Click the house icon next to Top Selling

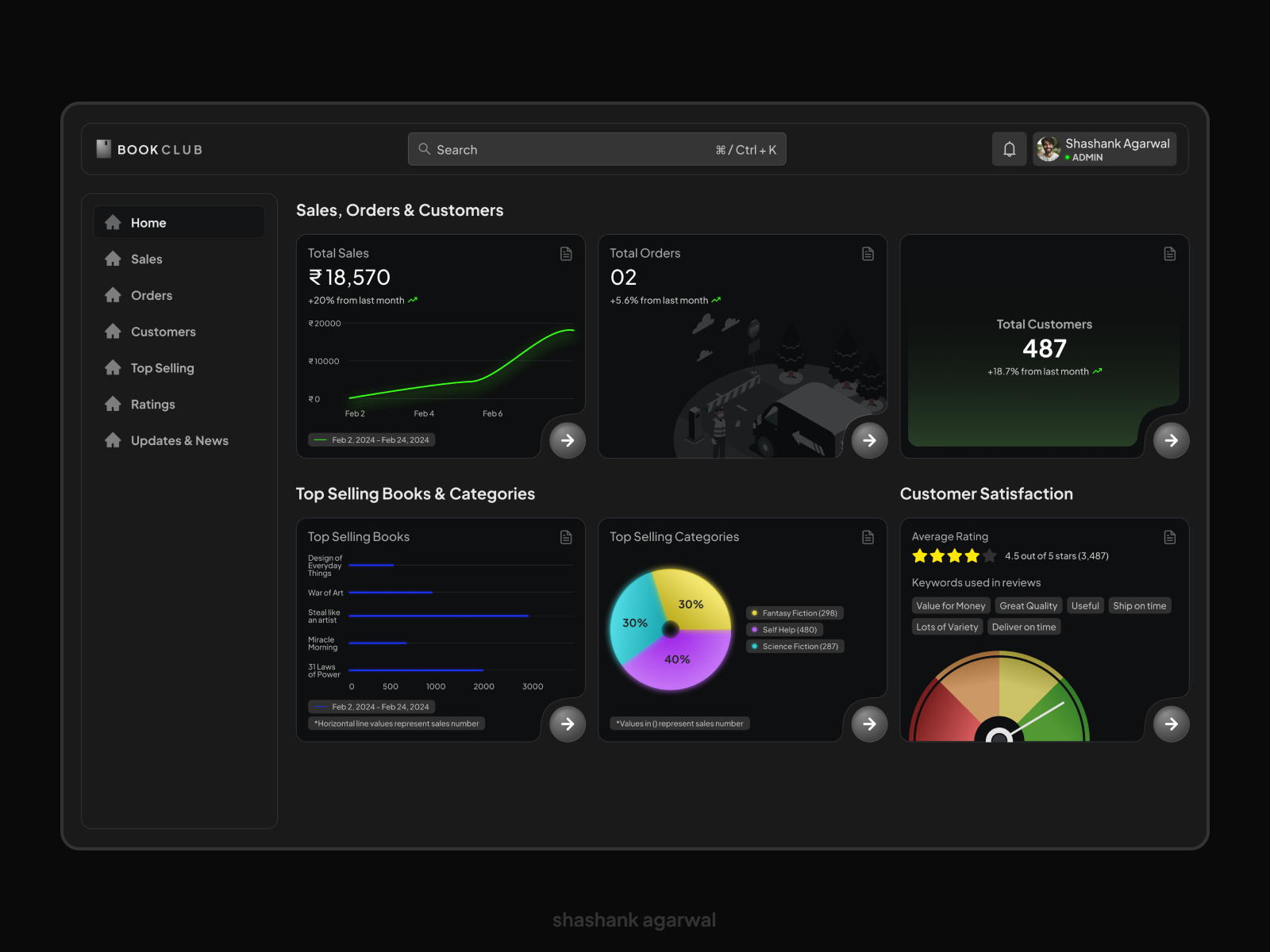pyautogui.click(x=113, y=367)
